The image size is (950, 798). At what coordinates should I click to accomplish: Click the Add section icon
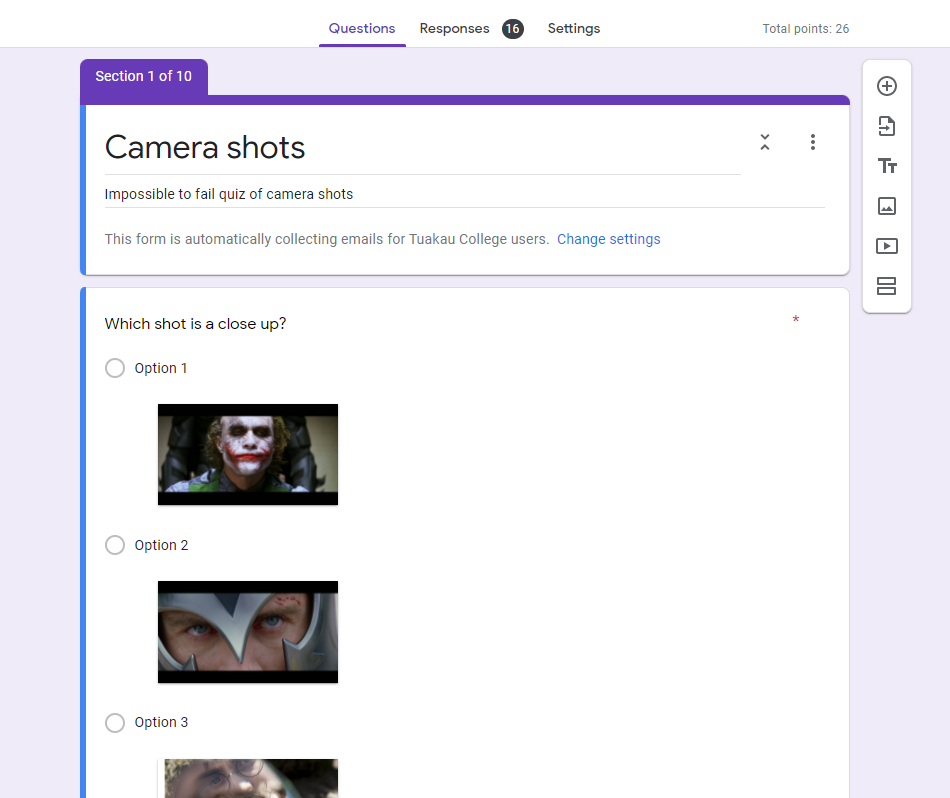(x=886, y=286)
